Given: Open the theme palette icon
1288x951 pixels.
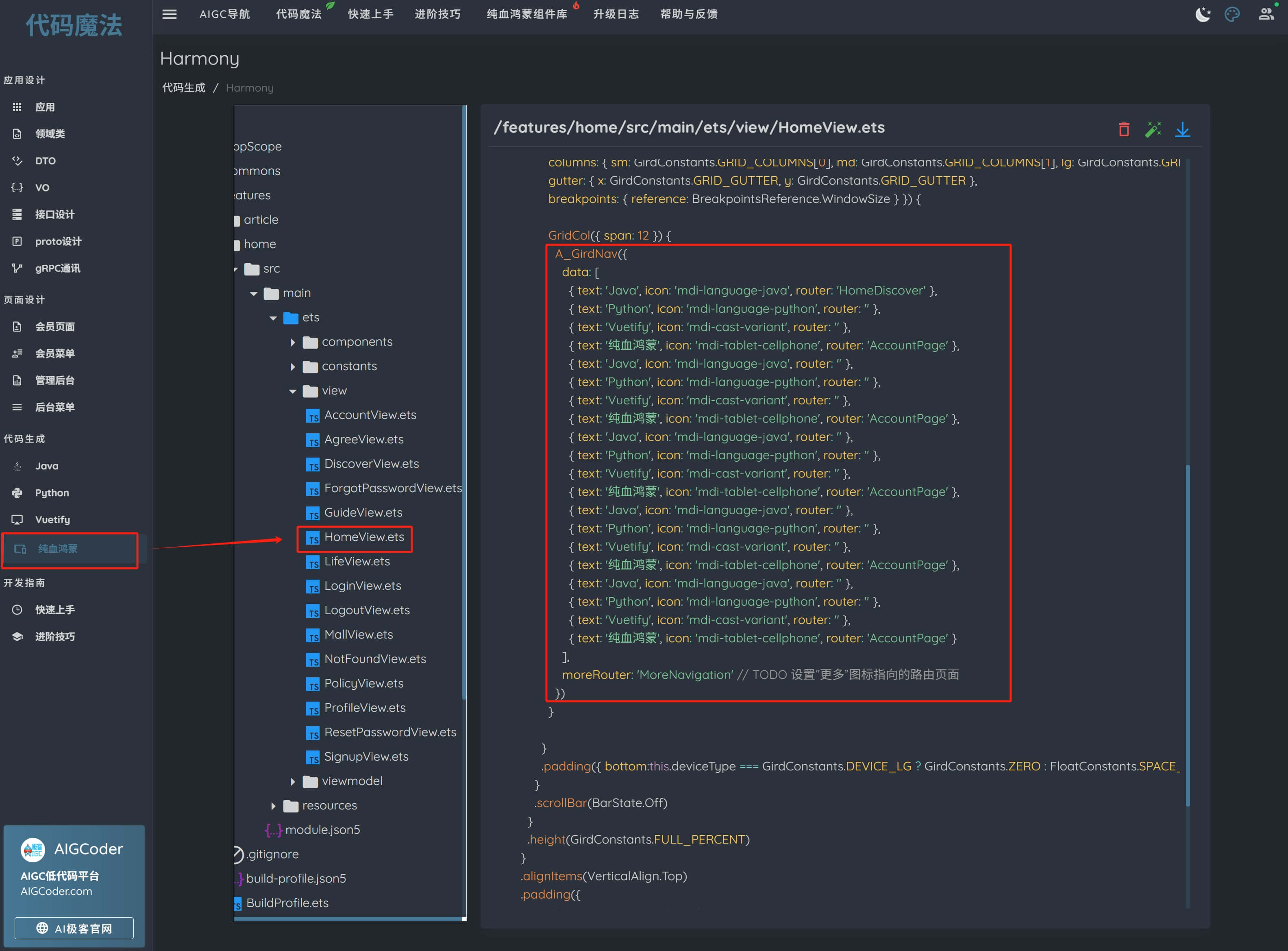Looking at the screenshot, I should click(x=1231, y=14).
